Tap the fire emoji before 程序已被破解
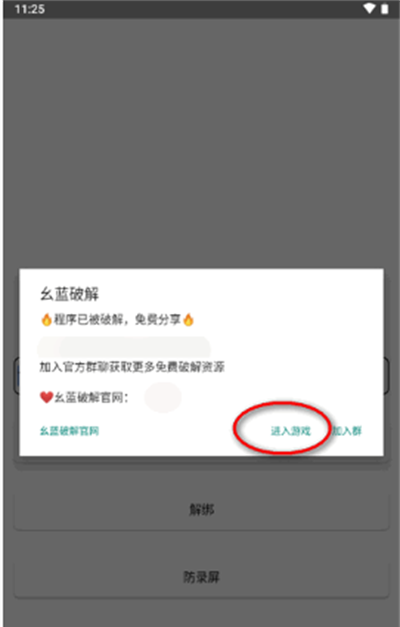The image size is (400, 627). 46,319
